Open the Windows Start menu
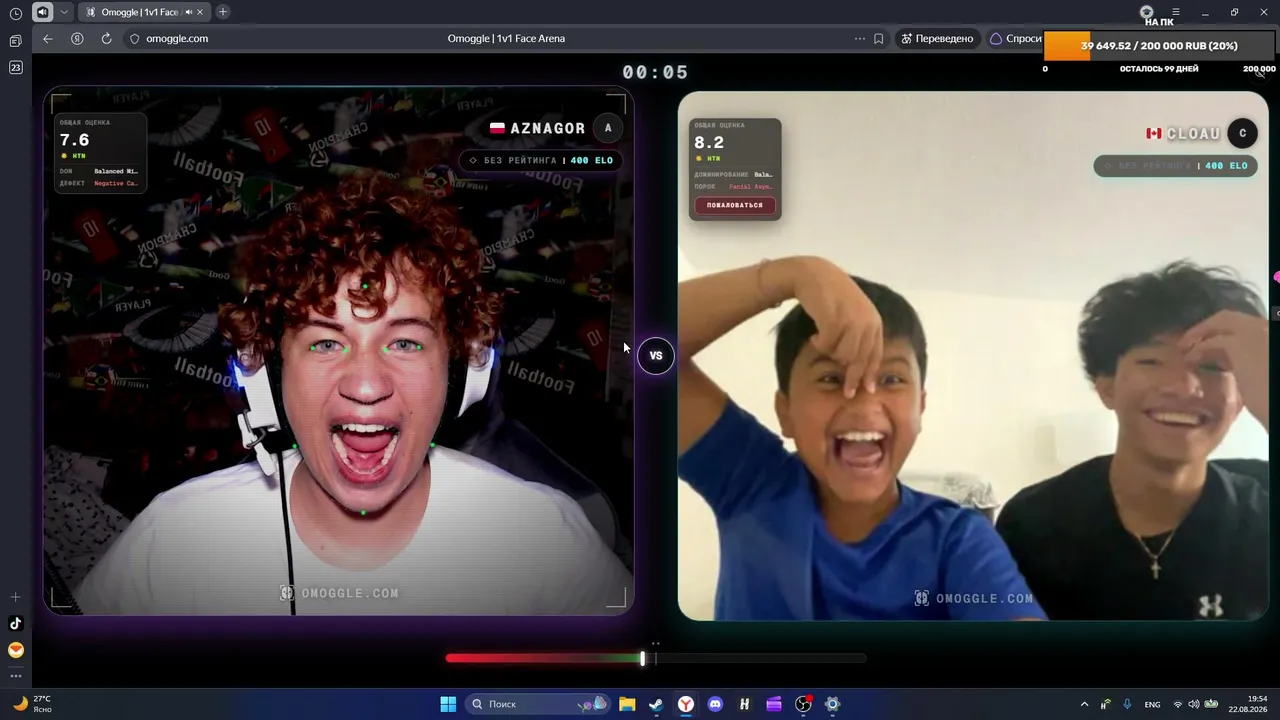 click(448, 704)
